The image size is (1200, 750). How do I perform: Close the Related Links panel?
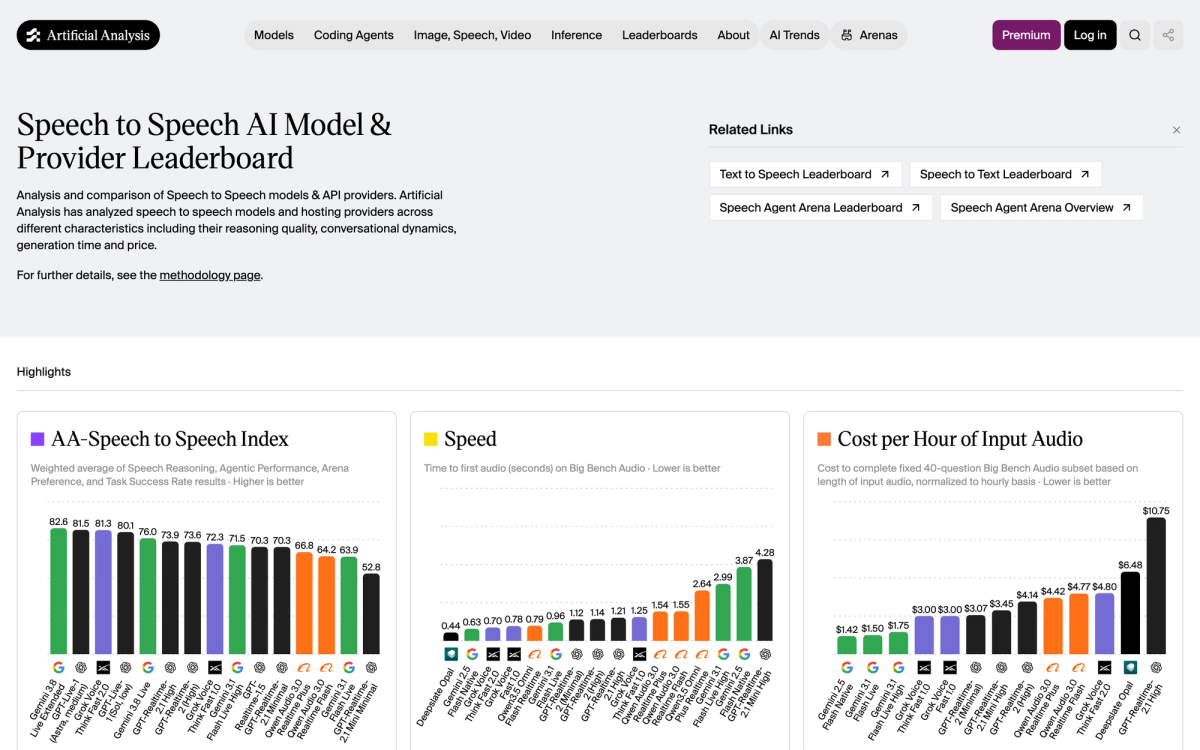[x=1176, y=130]
